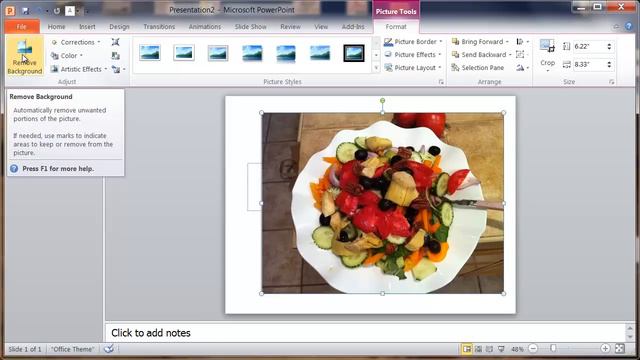Open the Color adjustment dropdown
The image size is (640, 360).
[x=67, y=56]
